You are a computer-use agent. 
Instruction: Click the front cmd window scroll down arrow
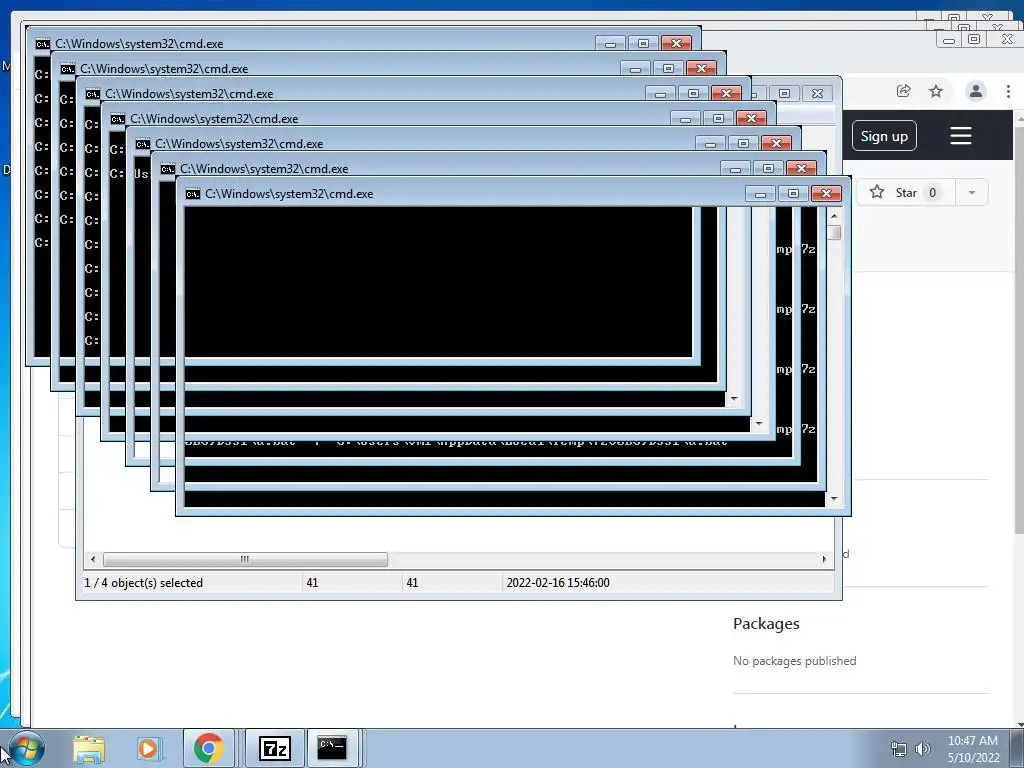point(834,499)
